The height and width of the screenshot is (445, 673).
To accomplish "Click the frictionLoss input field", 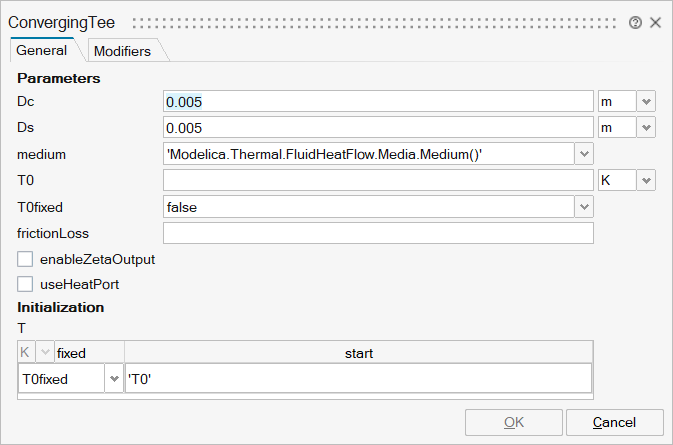I will coord(378,232).
